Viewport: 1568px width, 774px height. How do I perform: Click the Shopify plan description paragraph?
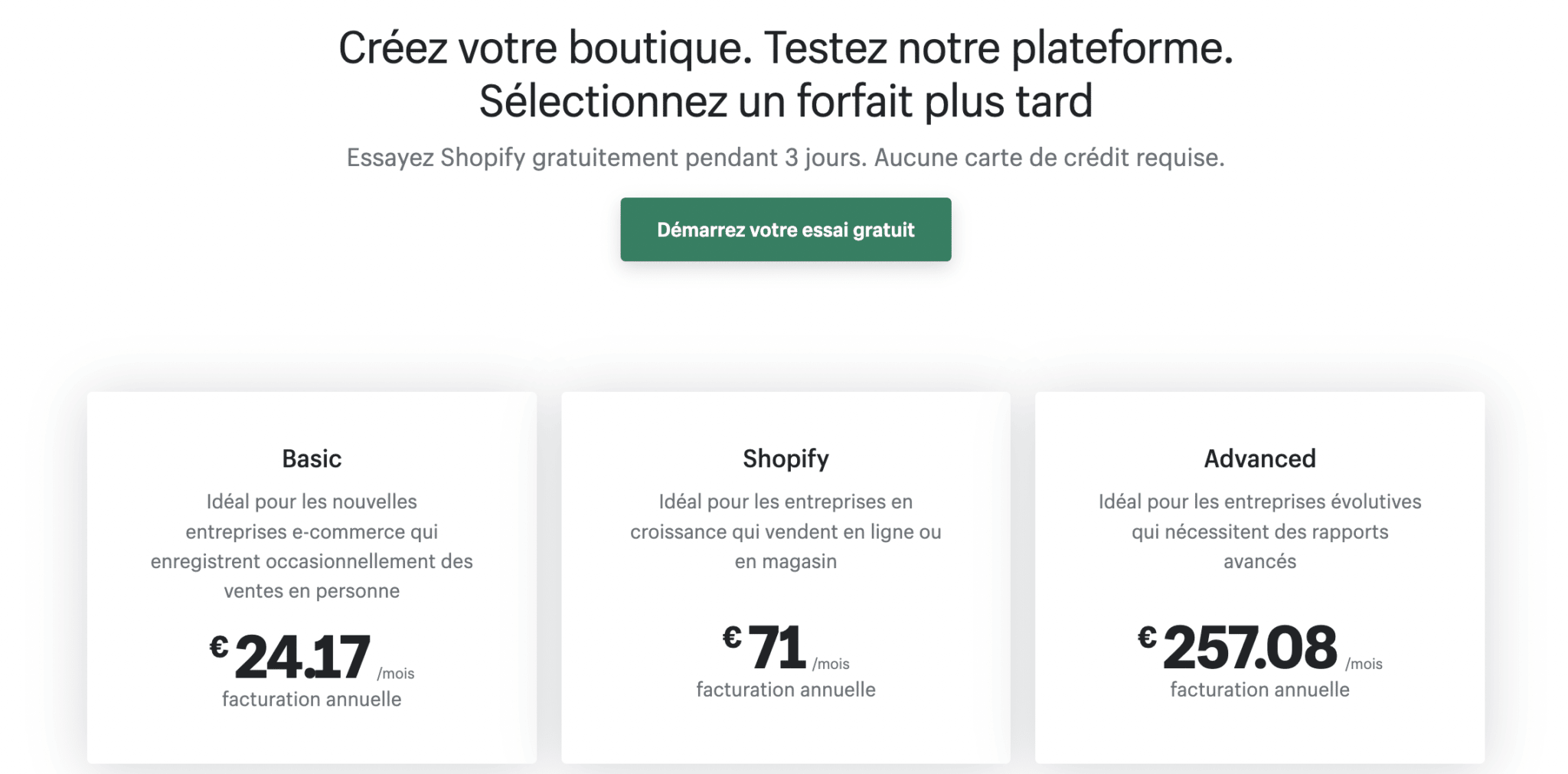[x=786, y=531]
